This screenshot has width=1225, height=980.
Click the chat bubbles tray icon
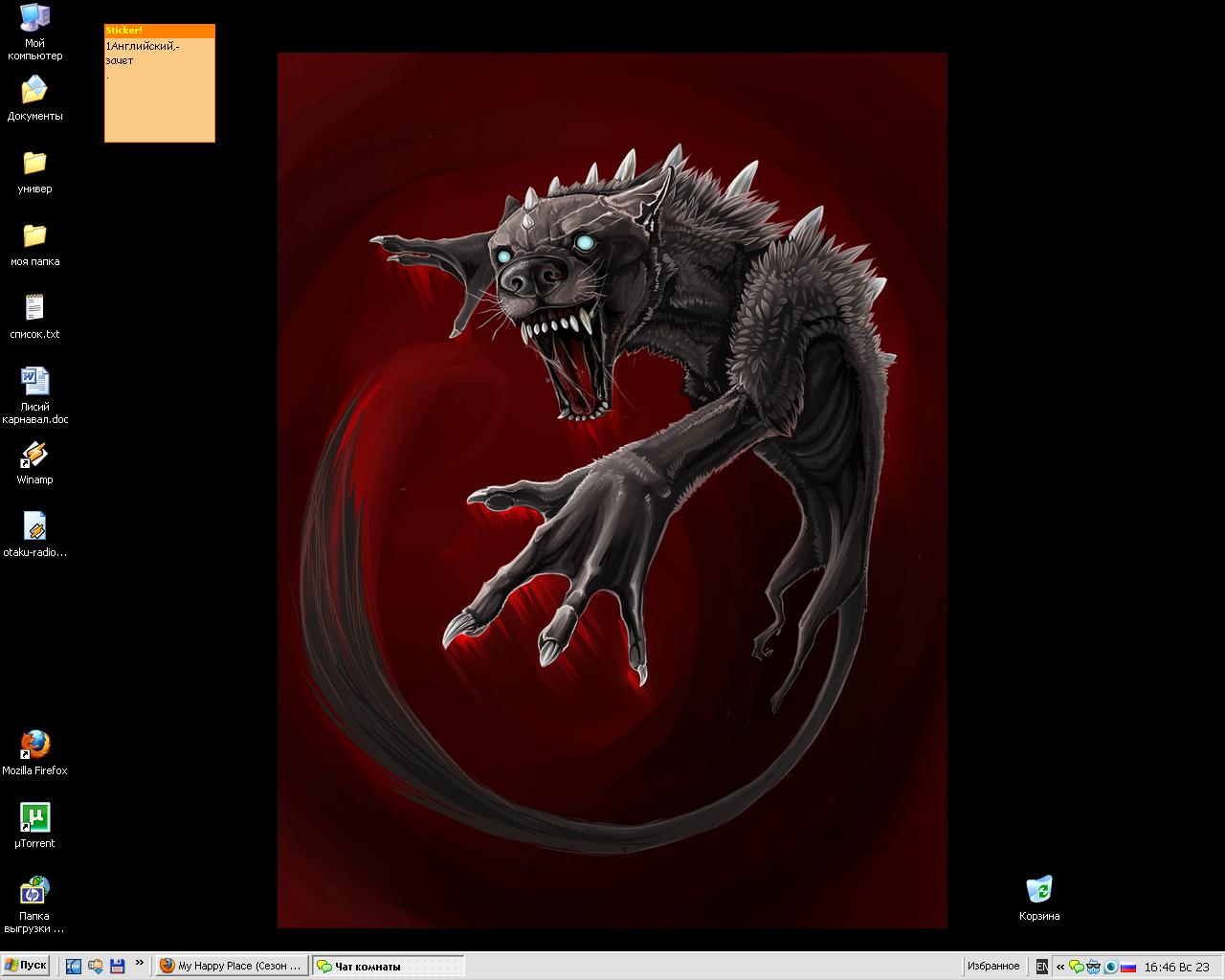(1077, 967)
